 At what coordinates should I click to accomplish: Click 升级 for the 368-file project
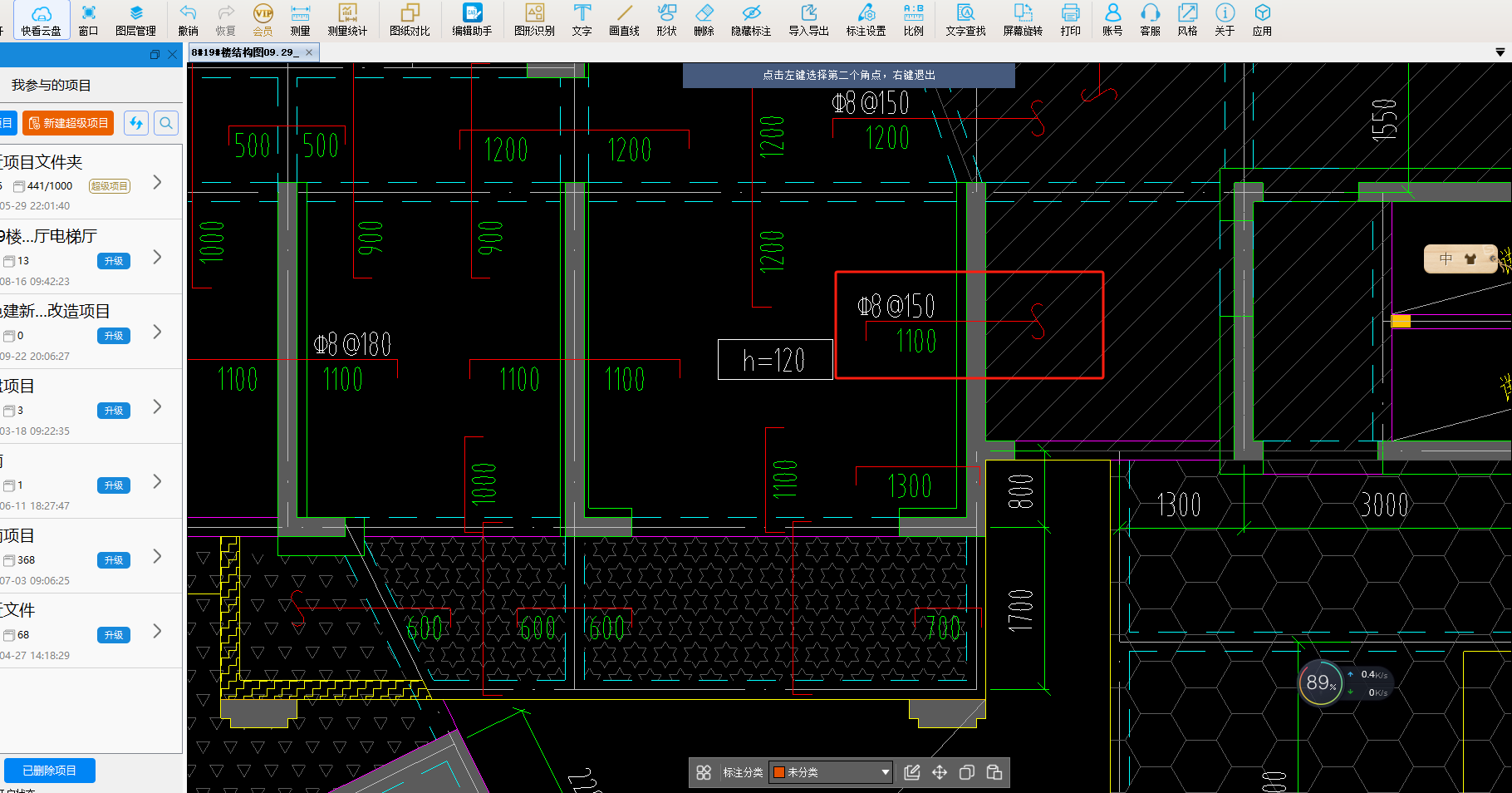pos(114,560)
